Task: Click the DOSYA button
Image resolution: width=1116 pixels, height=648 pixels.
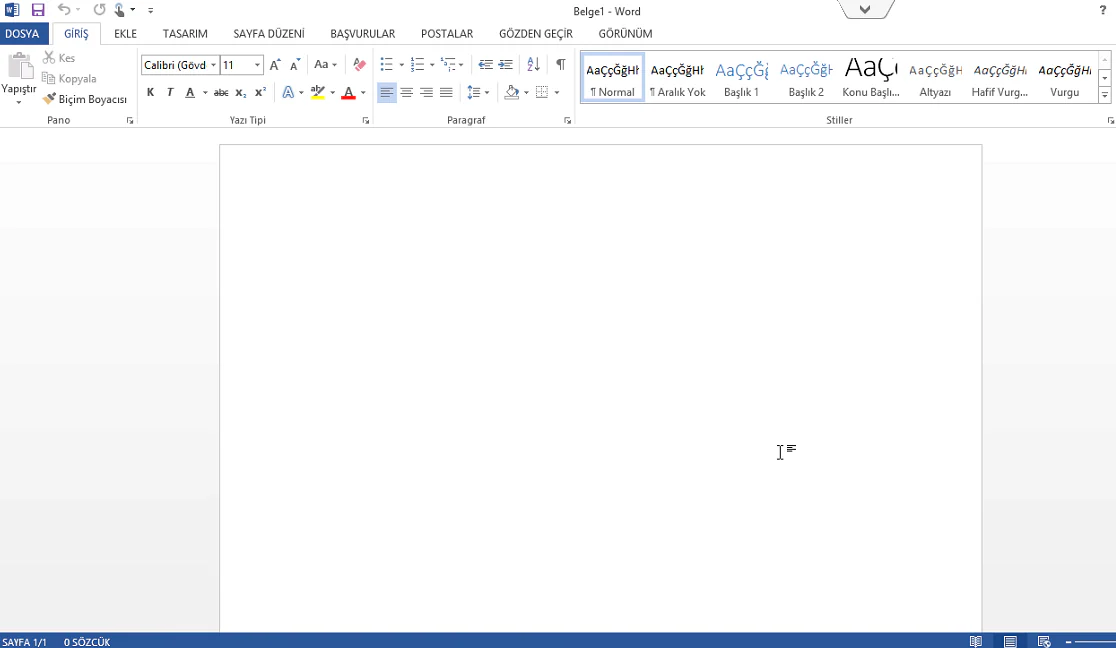Action: click(x=22, y=34)
